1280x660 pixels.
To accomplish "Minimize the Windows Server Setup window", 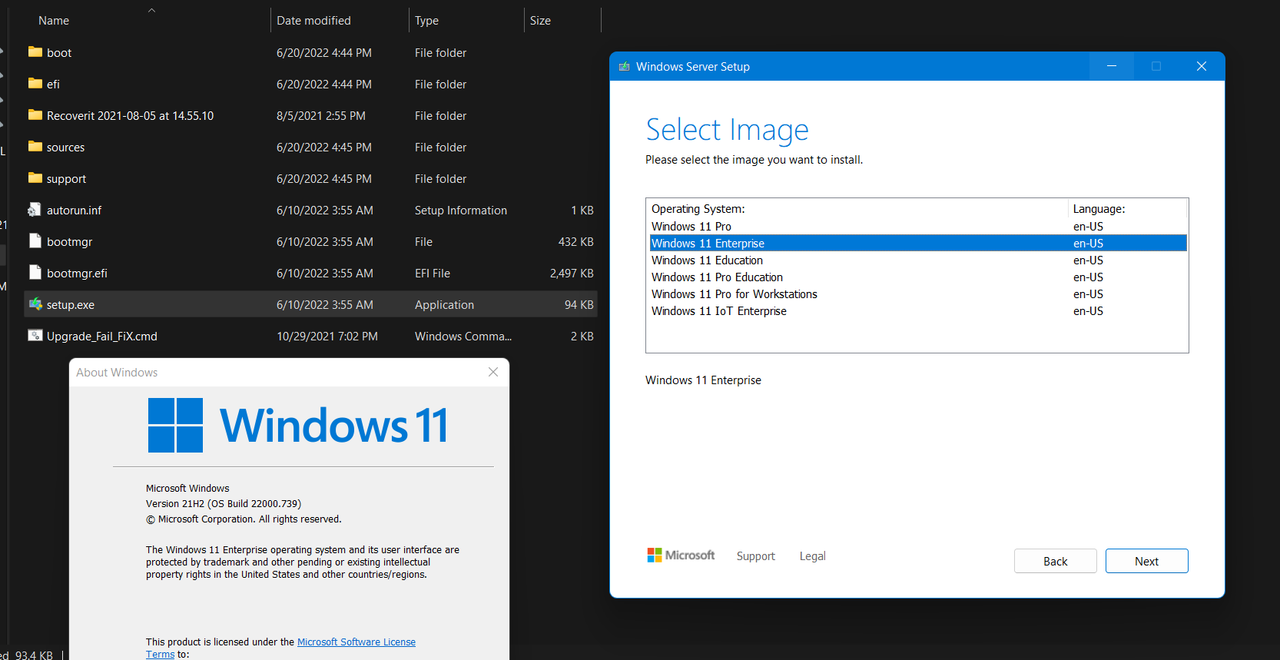I will point(1111,66).
